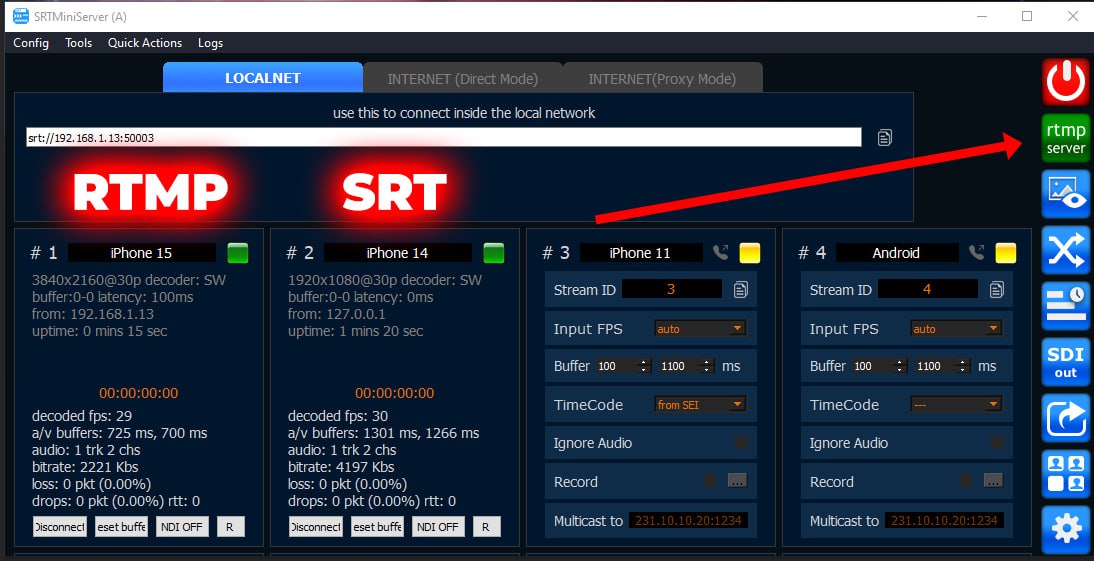Click the Stream ID 3 value field
This screenshot has height=561, width=1094.
coord(672,289)
